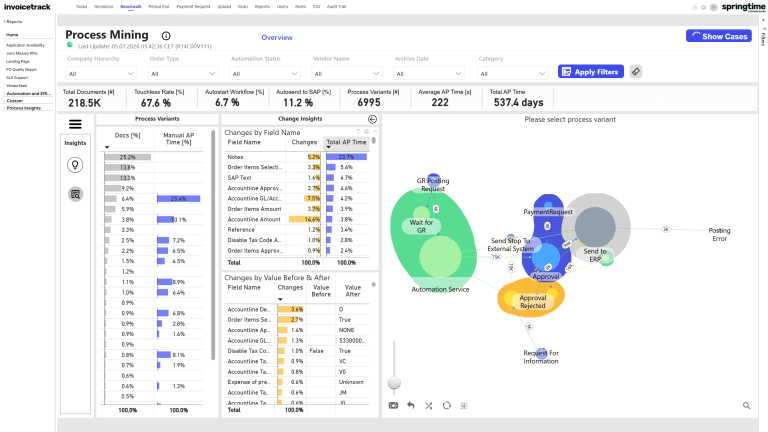Select the 25.2% process variant bar
The image size is (768, 432).
click(127, 157)
